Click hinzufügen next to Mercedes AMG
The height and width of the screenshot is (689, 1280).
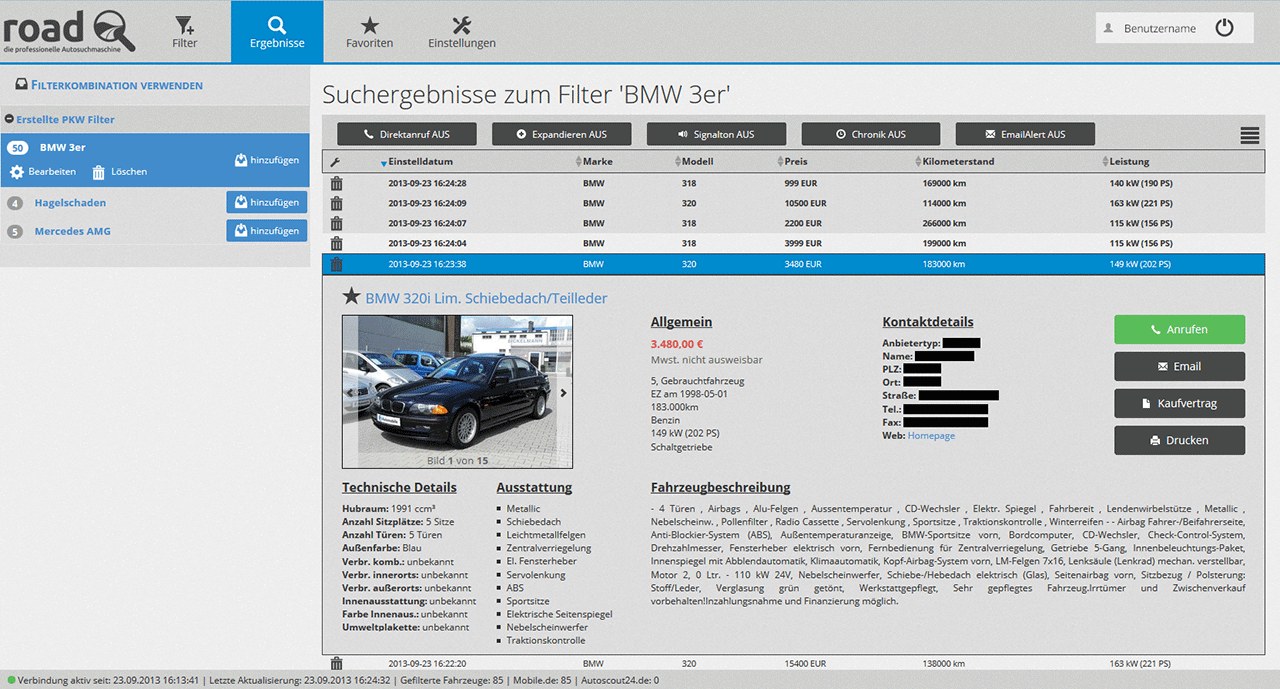(x=267, y=230)
